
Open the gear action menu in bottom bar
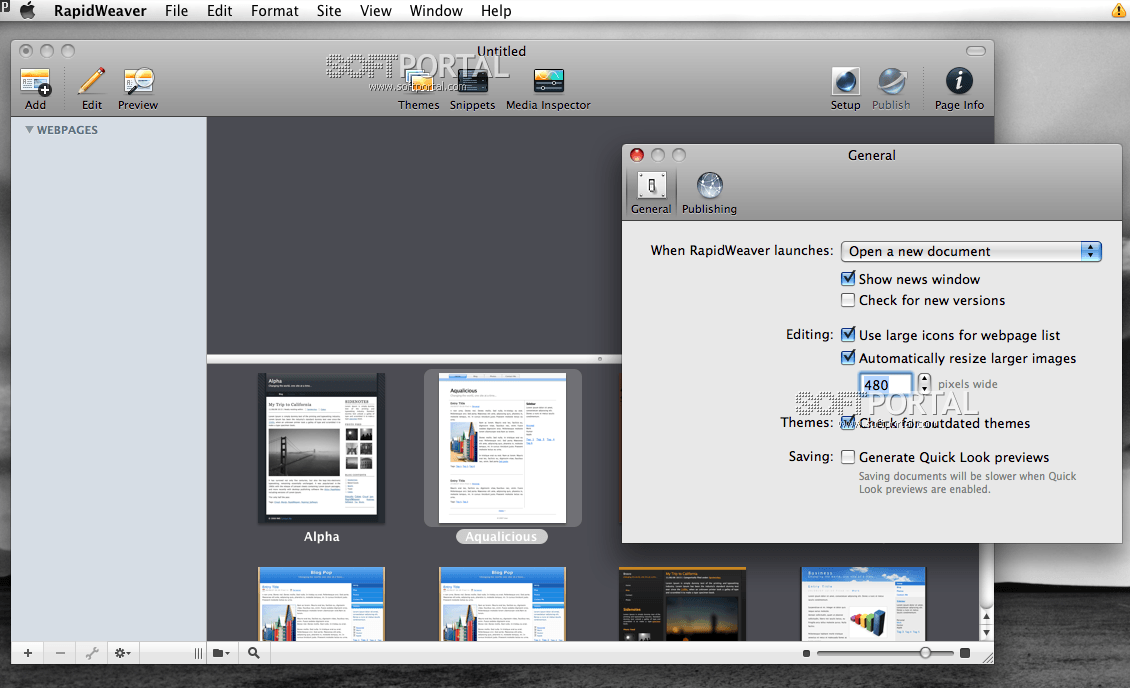(x=123, y=653)
